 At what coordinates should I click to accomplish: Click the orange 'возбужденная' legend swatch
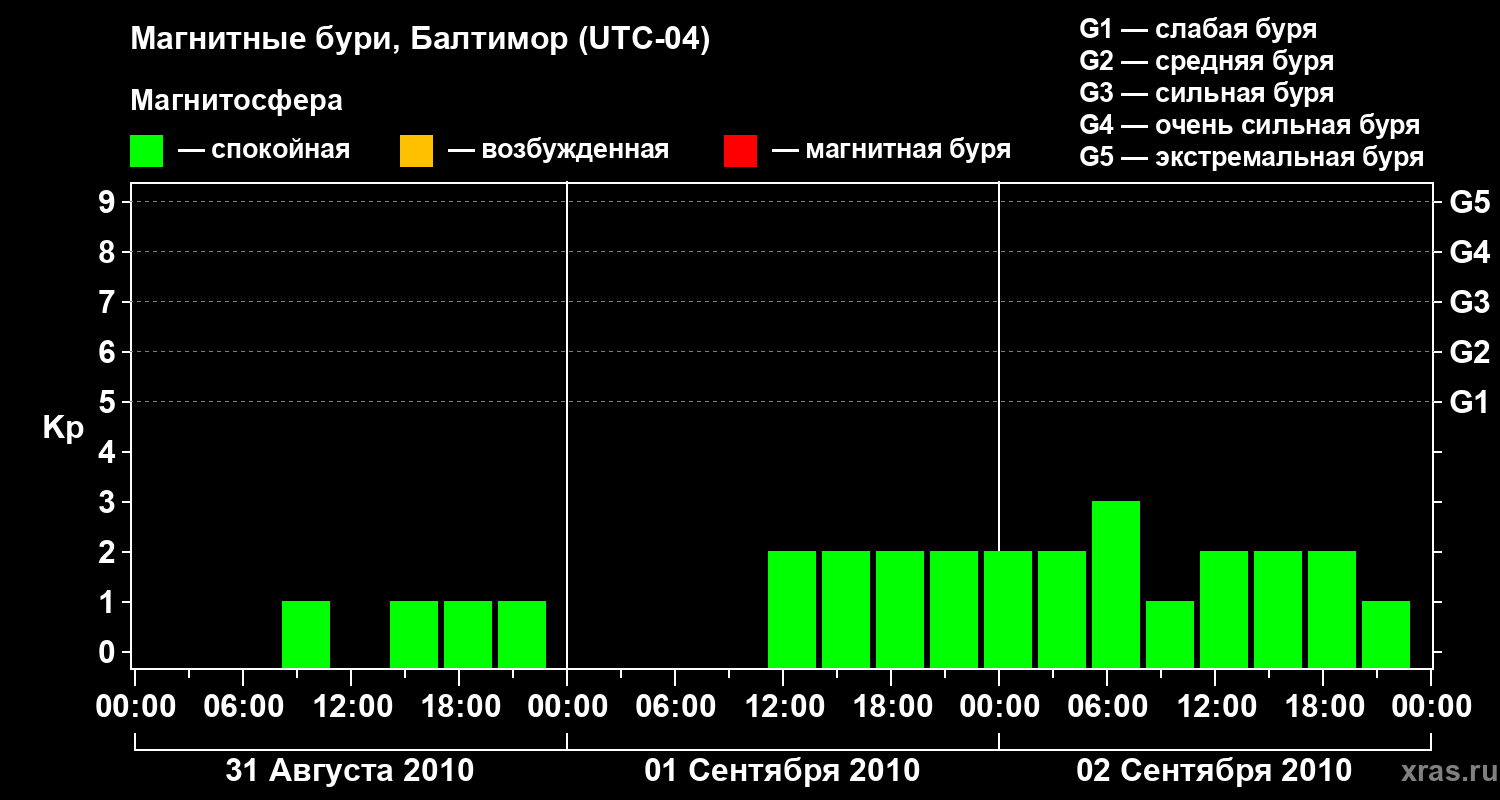416,151
